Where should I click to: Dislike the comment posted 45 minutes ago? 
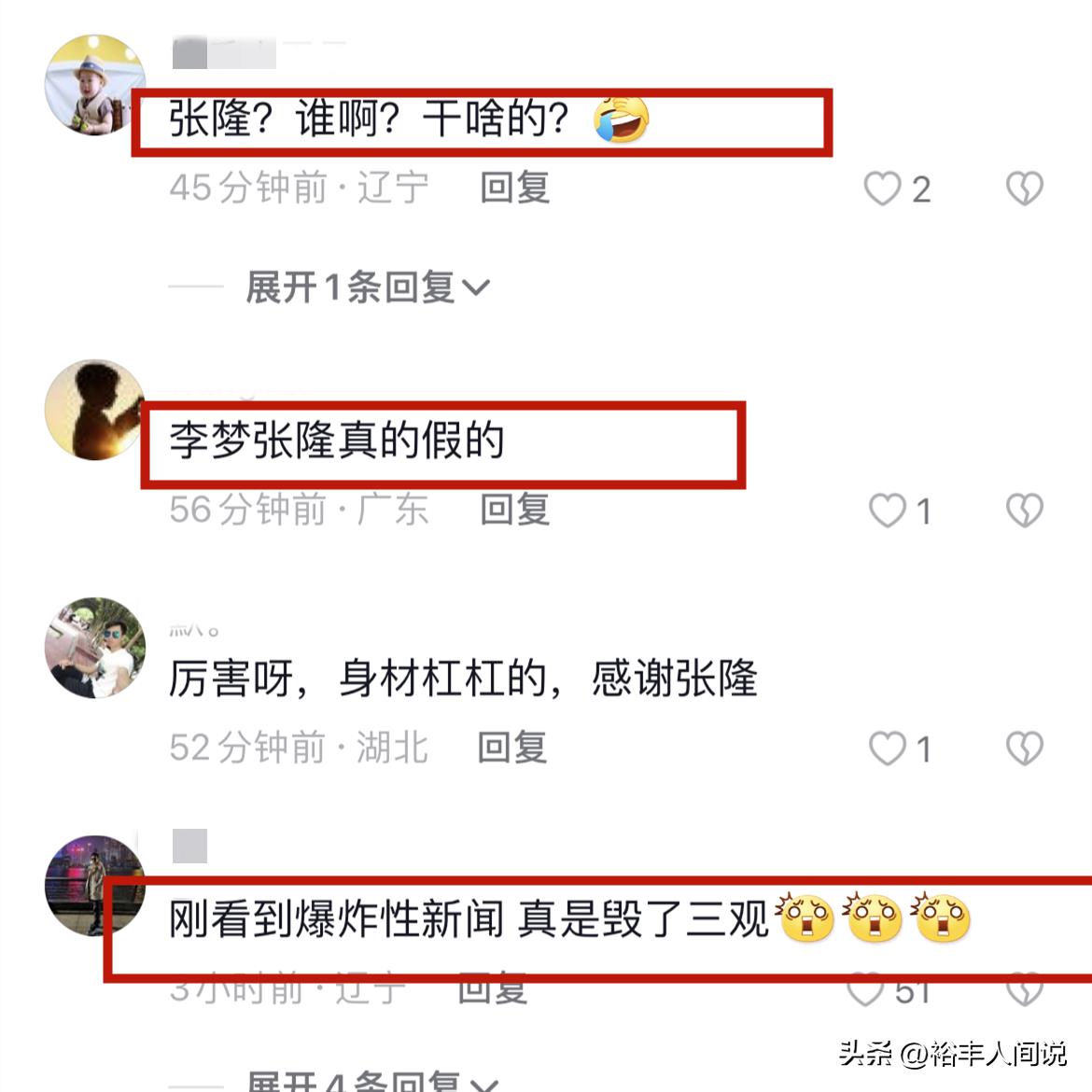(1025, 189)
